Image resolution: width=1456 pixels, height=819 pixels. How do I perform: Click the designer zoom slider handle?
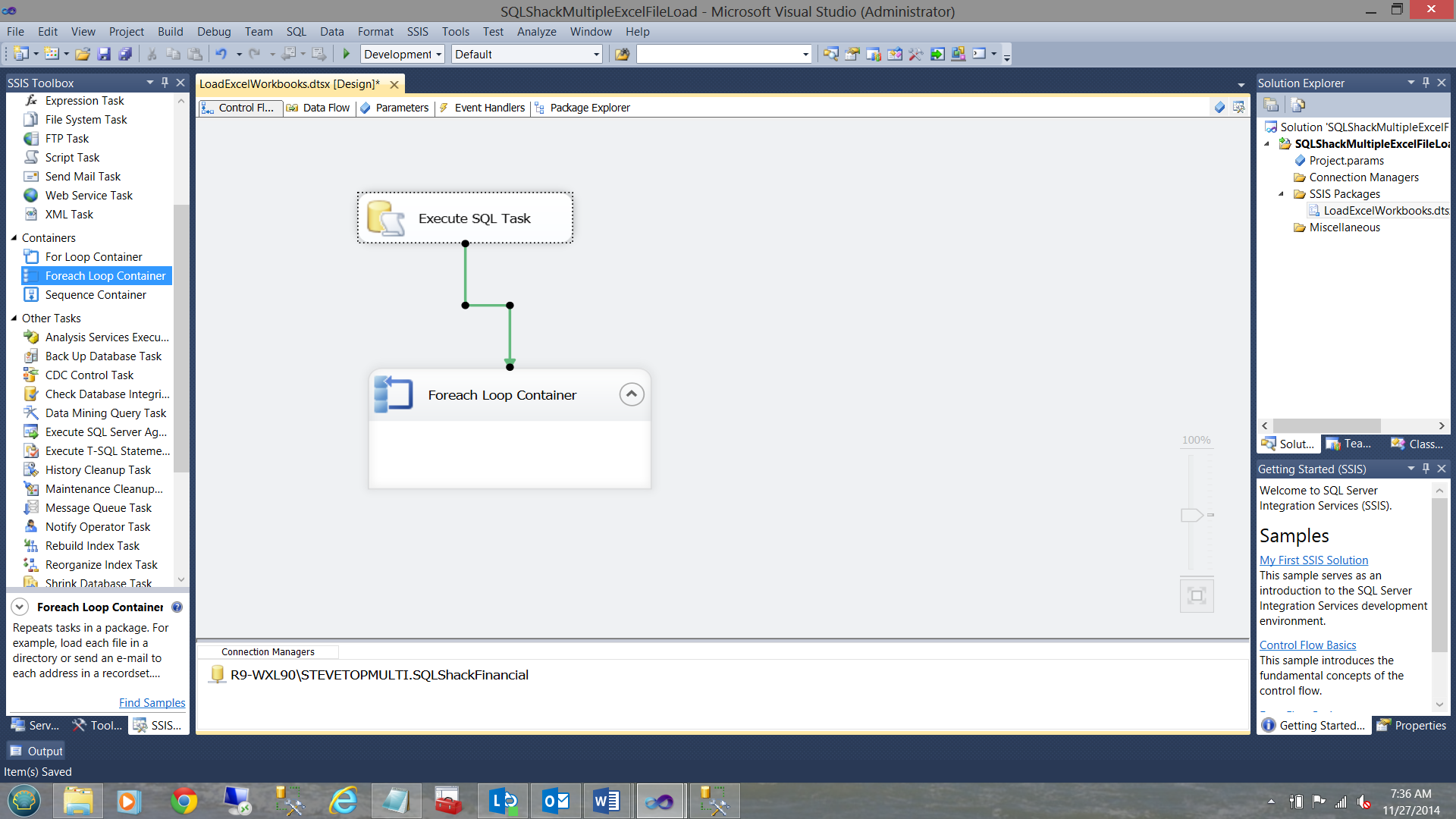[1191, 515]
